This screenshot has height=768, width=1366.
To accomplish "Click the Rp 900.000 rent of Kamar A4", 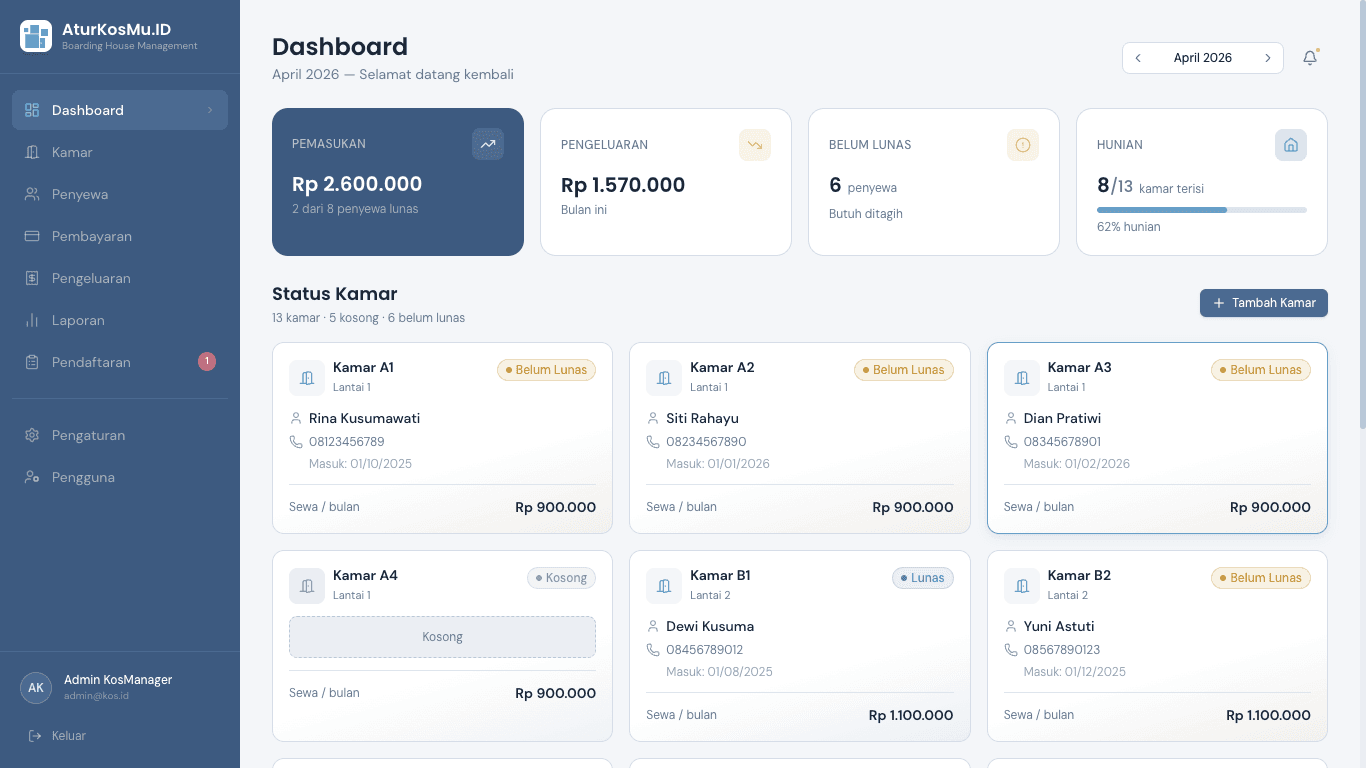I will click(x=555, y=693).
